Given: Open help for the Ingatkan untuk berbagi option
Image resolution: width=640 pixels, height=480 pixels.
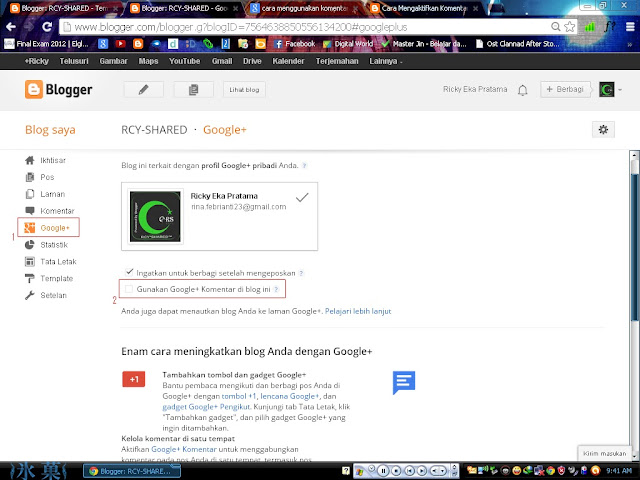Looking at the screenshot, I should point(301,273).
